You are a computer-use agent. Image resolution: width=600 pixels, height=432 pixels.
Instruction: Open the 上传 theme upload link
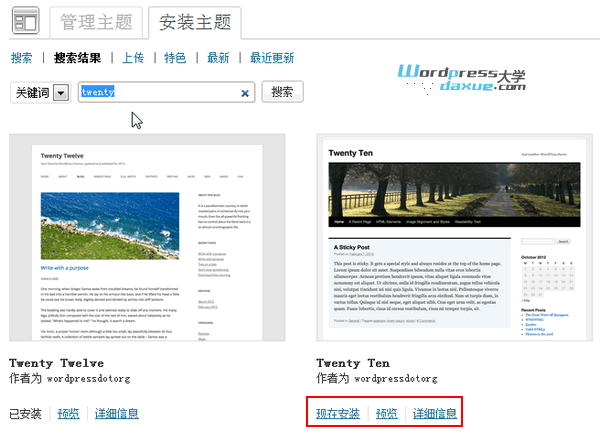coord(133,58)
